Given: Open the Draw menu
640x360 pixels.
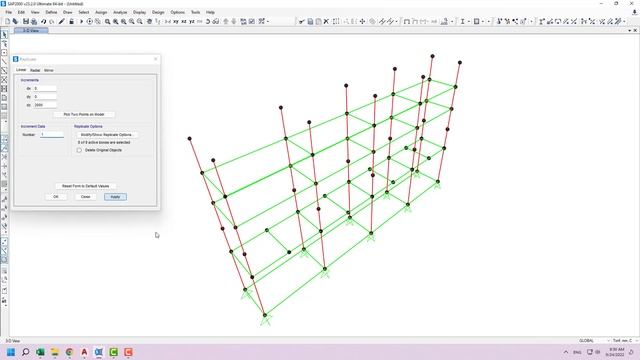Looking at the screenshot, I should coord(67,12).
